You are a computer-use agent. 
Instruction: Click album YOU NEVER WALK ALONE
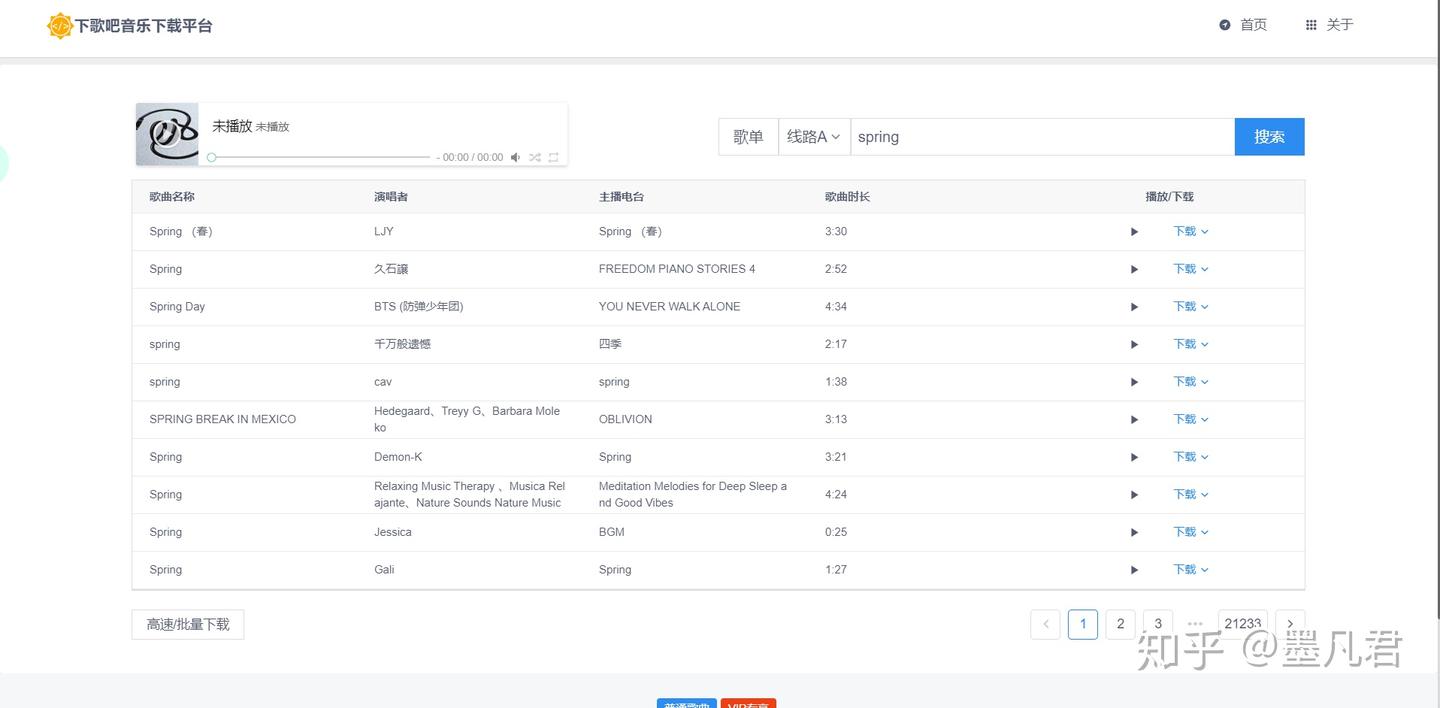coord(670,307)
